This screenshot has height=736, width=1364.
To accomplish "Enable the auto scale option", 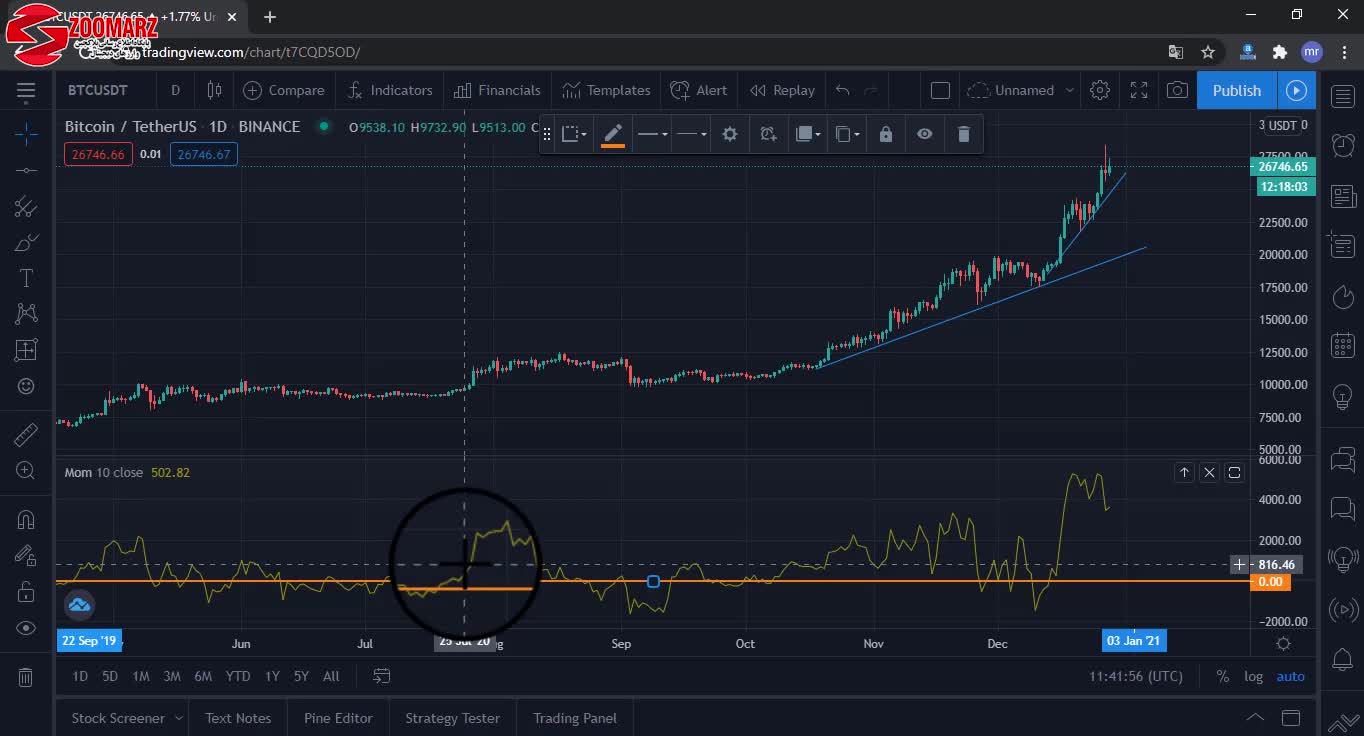I will tap(1290, 677).
